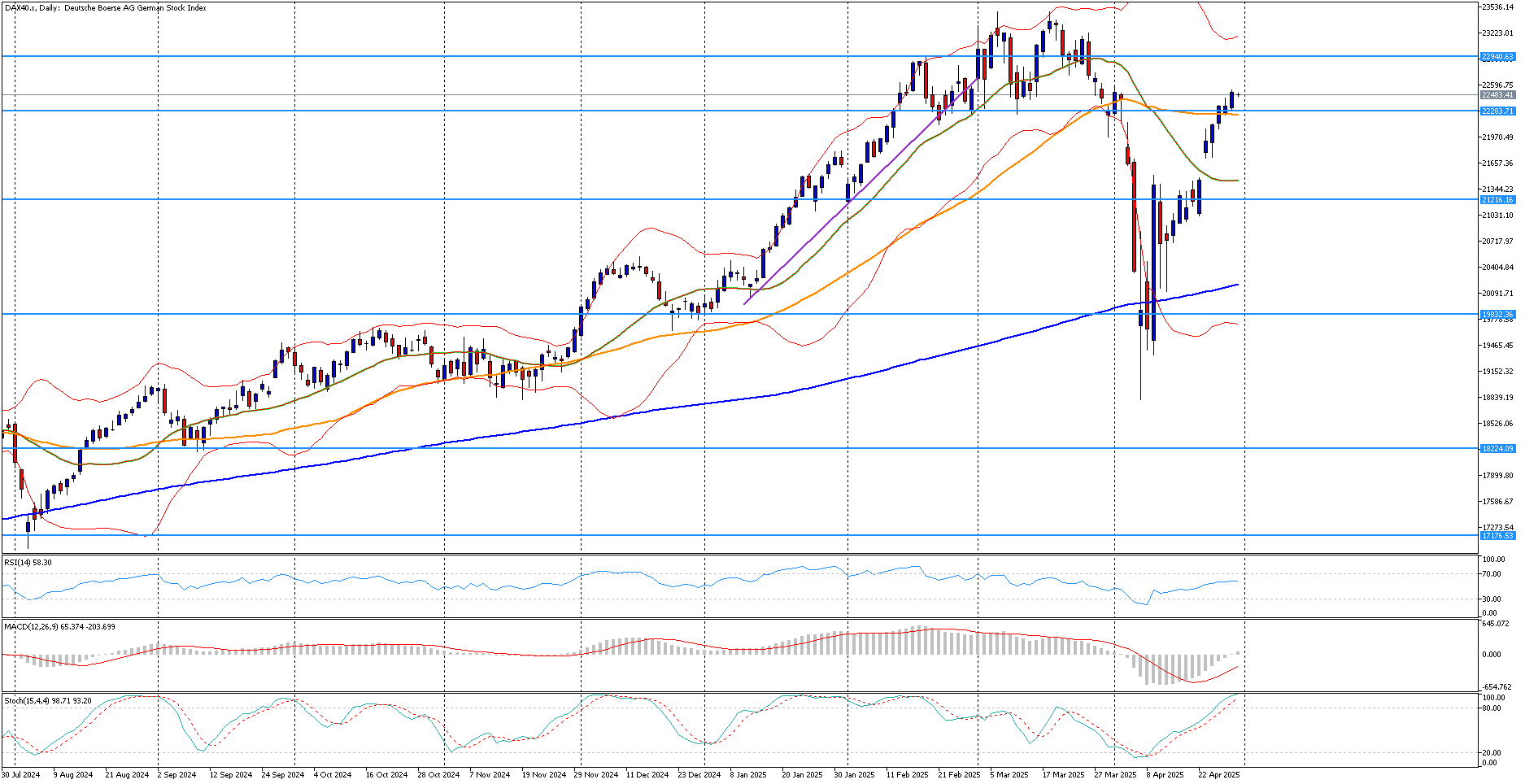Click the Stochastic scale 20.00 level label
This screenshot has height=784, width=1525.
(1492, 753)
